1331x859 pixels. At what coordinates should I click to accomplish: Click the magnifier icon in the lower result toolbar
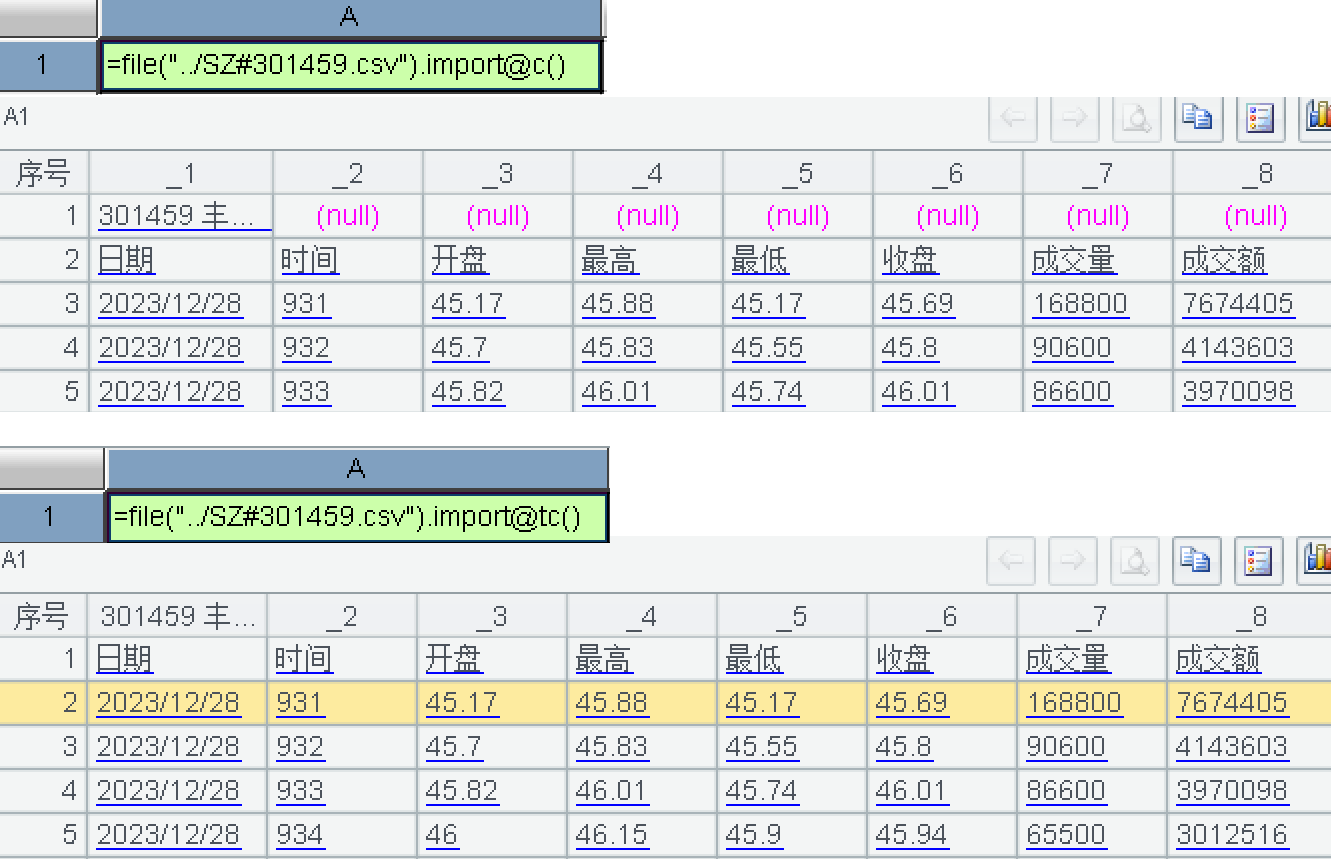1135,561
